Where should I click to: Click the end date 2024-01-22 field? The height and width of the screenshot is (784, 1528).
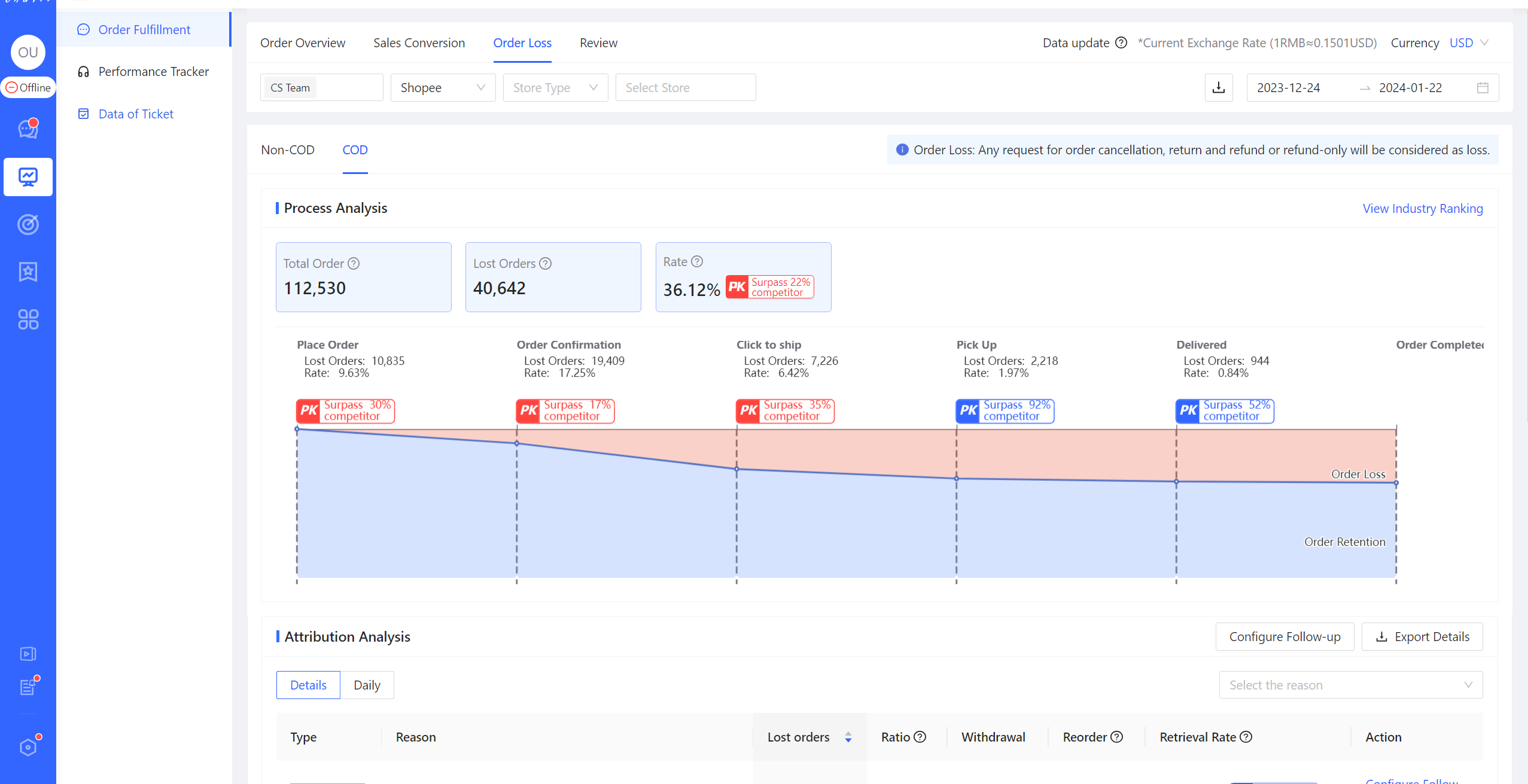tap(1410, 87)
